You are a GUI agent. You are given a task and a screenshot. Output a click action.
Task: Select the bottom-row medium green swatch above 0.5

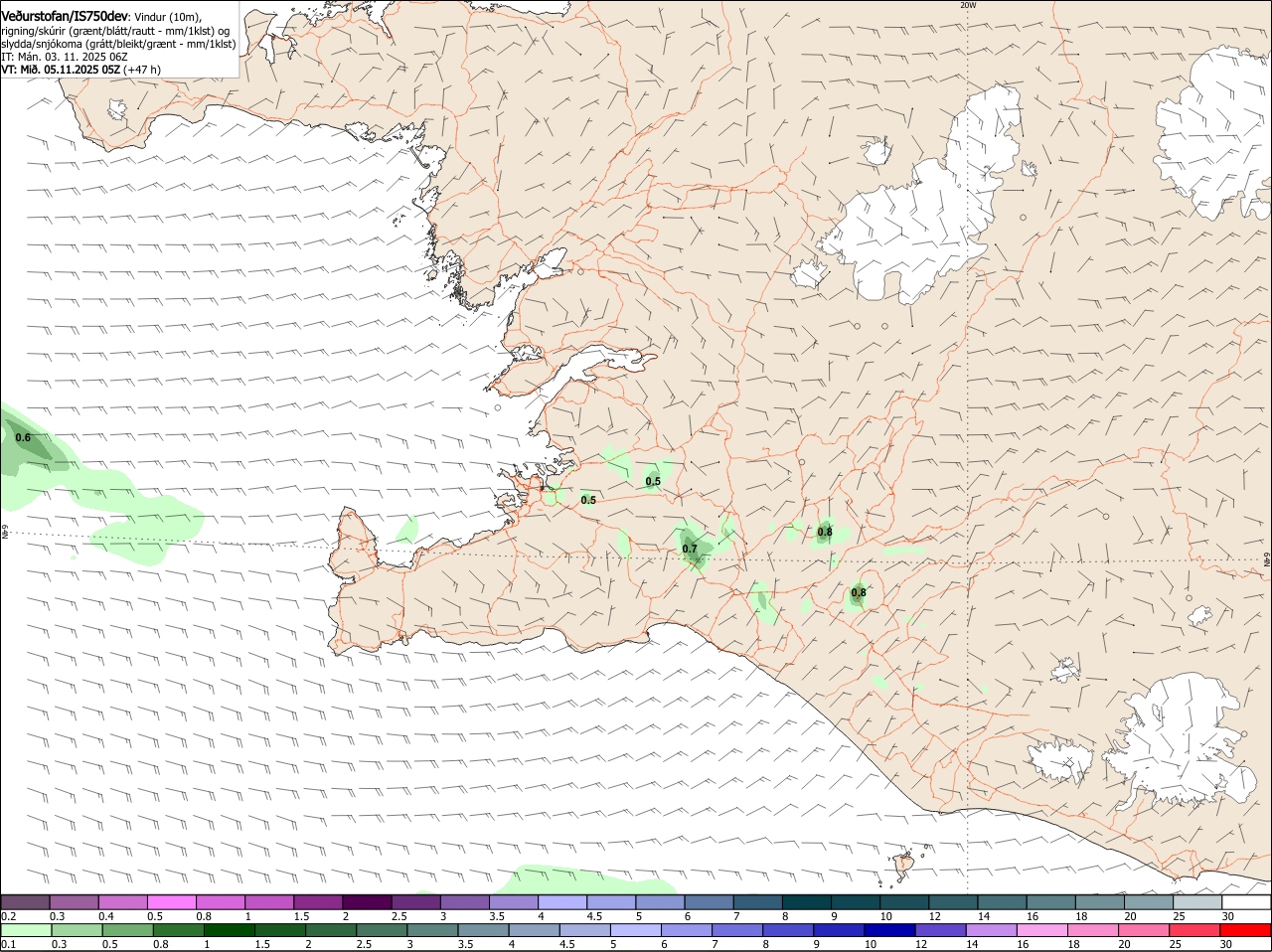(x=126, y=930)
